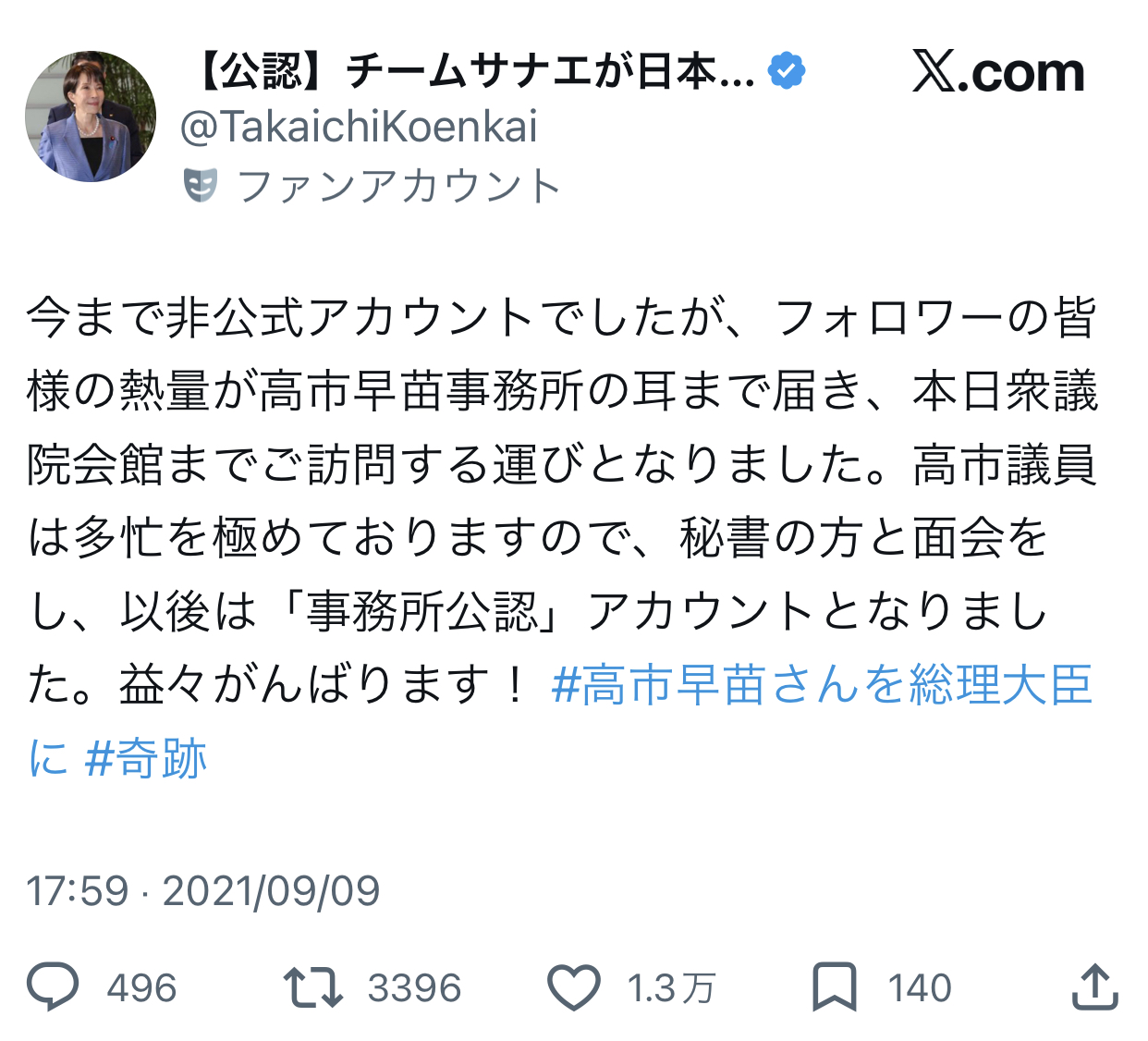Click the 2021/09/09 post date
1148x1041 pixels.
click(x=271, y=891)
